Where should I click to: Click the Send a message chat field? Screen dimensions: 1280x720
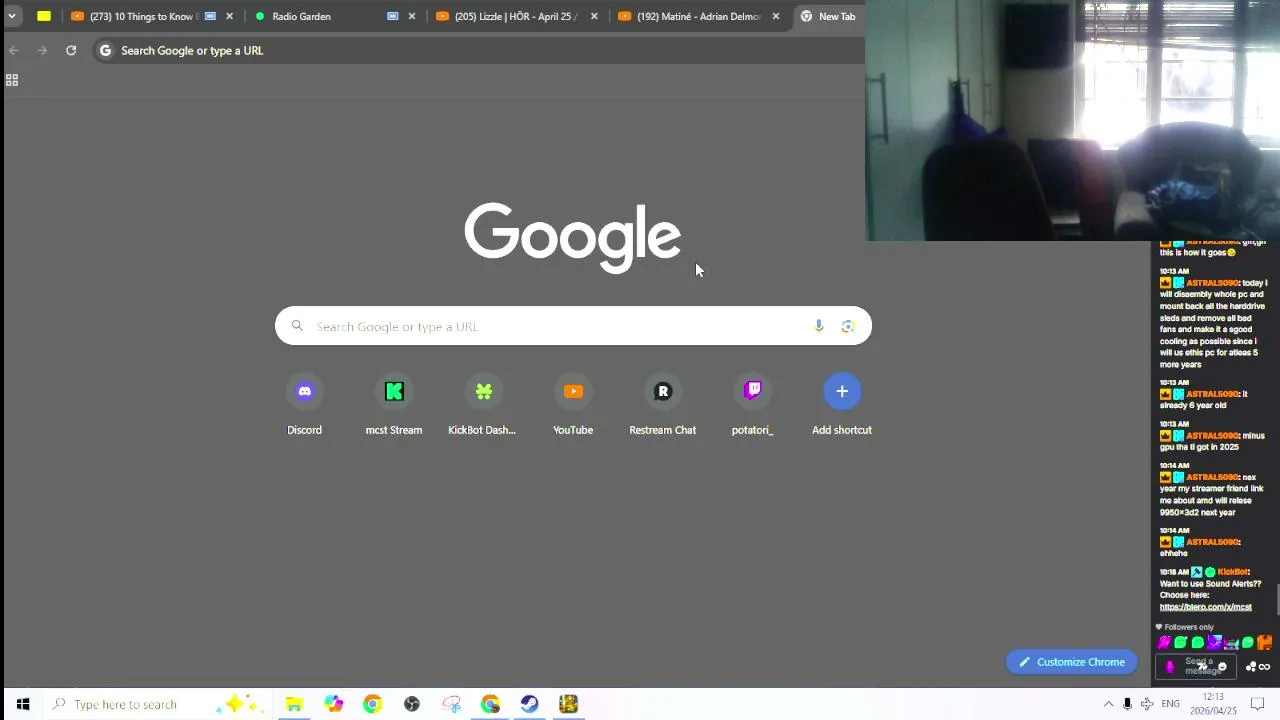tap(1198, 666)
